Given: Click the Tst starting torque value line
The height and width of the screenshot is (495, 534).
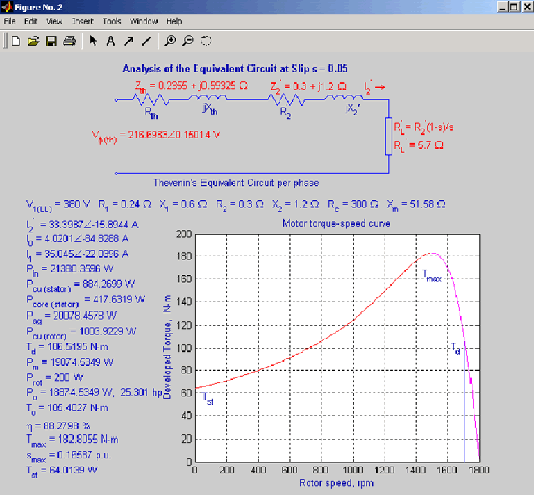Looking at the screenshot, I should coord(62,471).
